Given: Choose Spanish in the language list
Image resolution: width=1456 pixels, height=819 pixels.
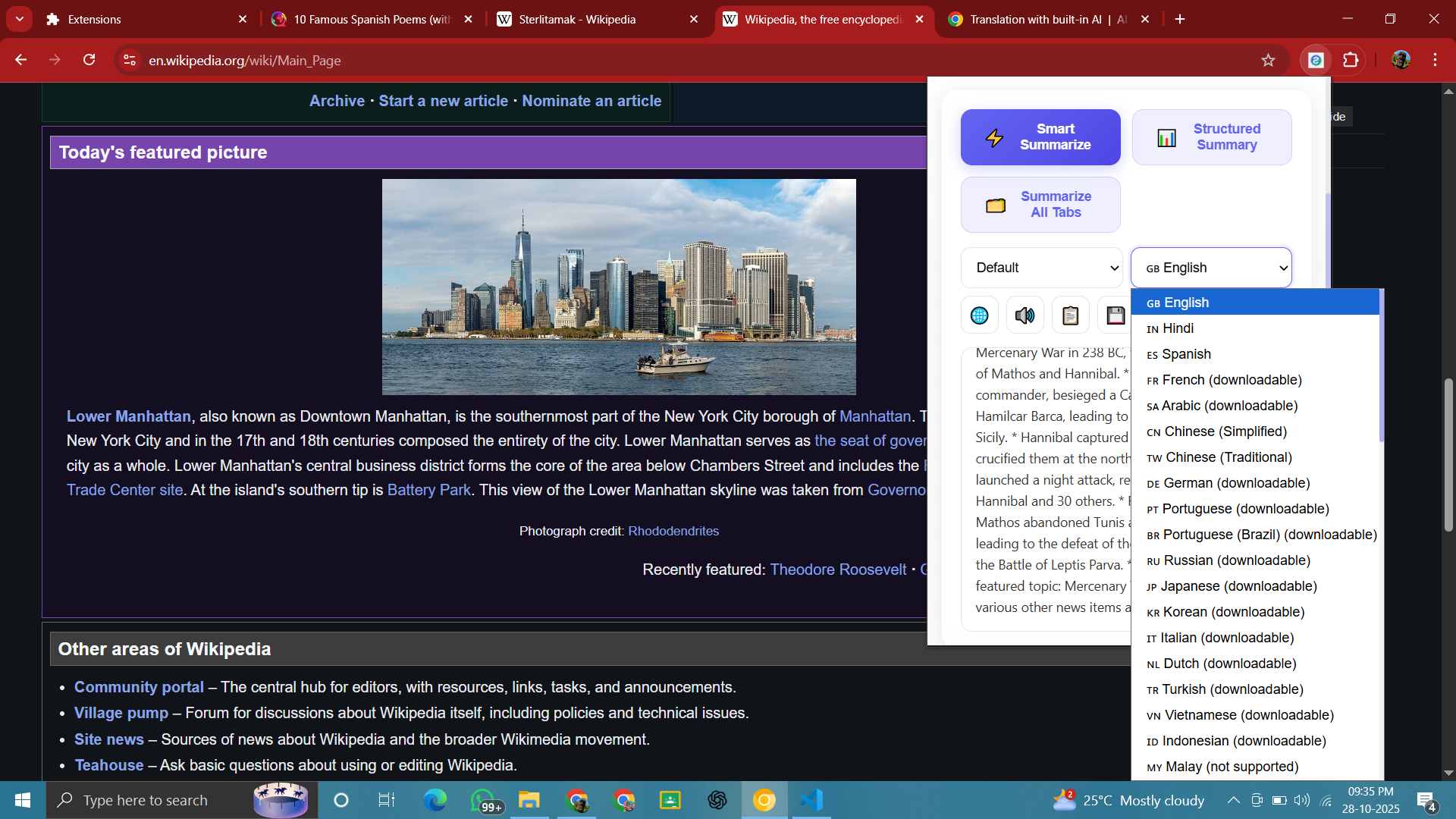Looking at the screenshot, I should click(x=1186, y=354).
